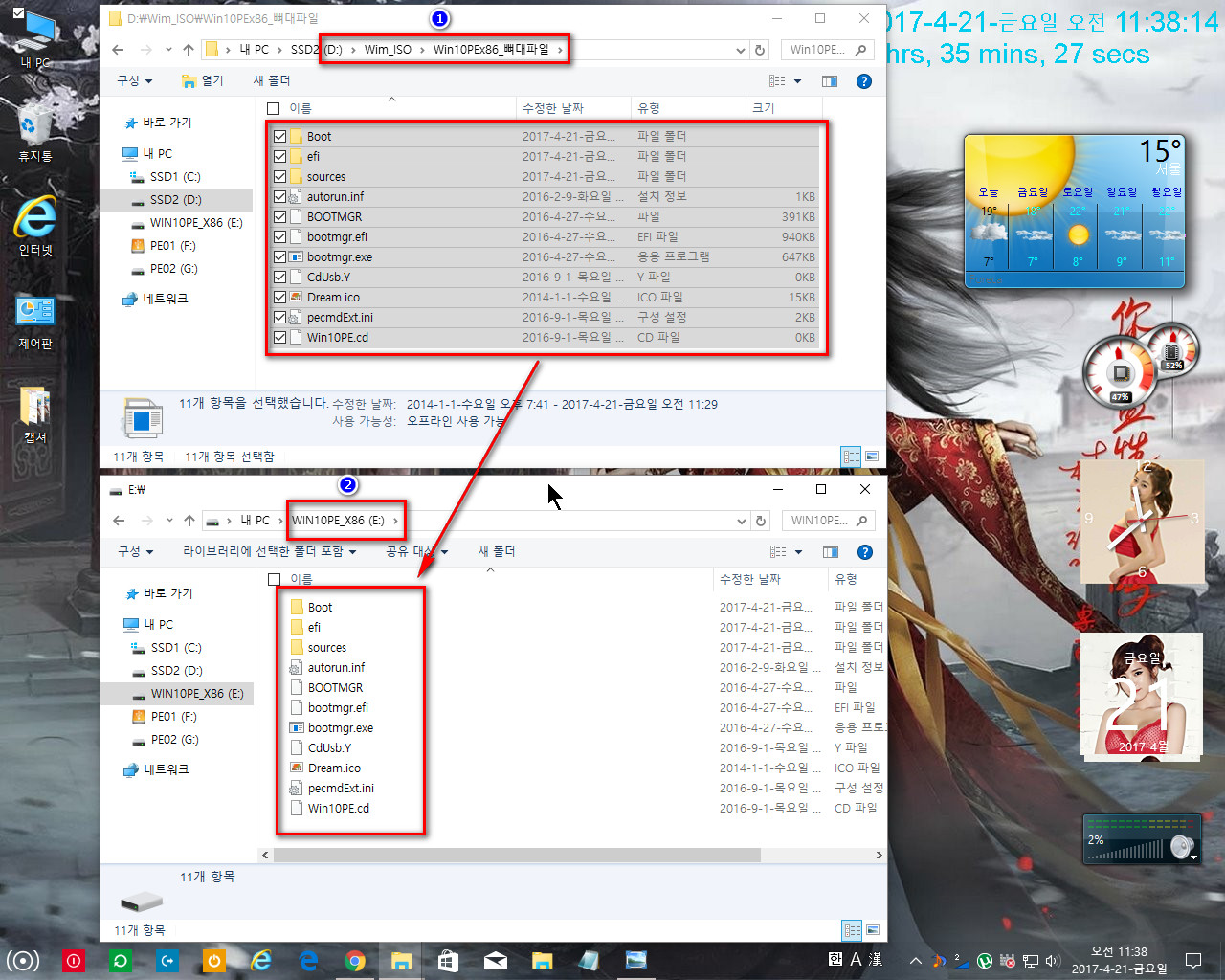The image size is (1225, 980).
Task: Open the Edge browser from the taskbar
Action: (308, 961)
